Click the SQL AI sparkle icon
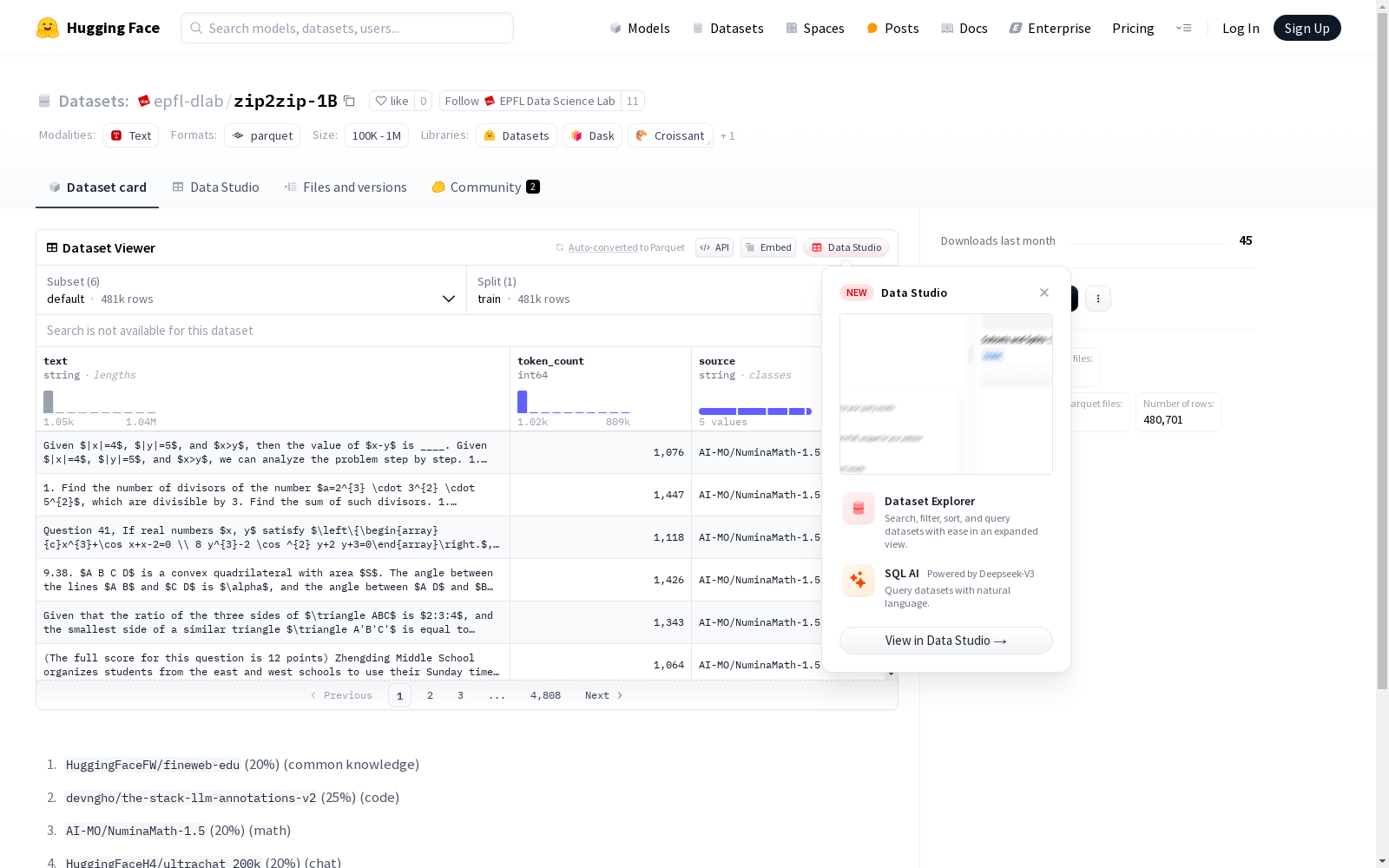1389x868 pixels. (859, 581)
